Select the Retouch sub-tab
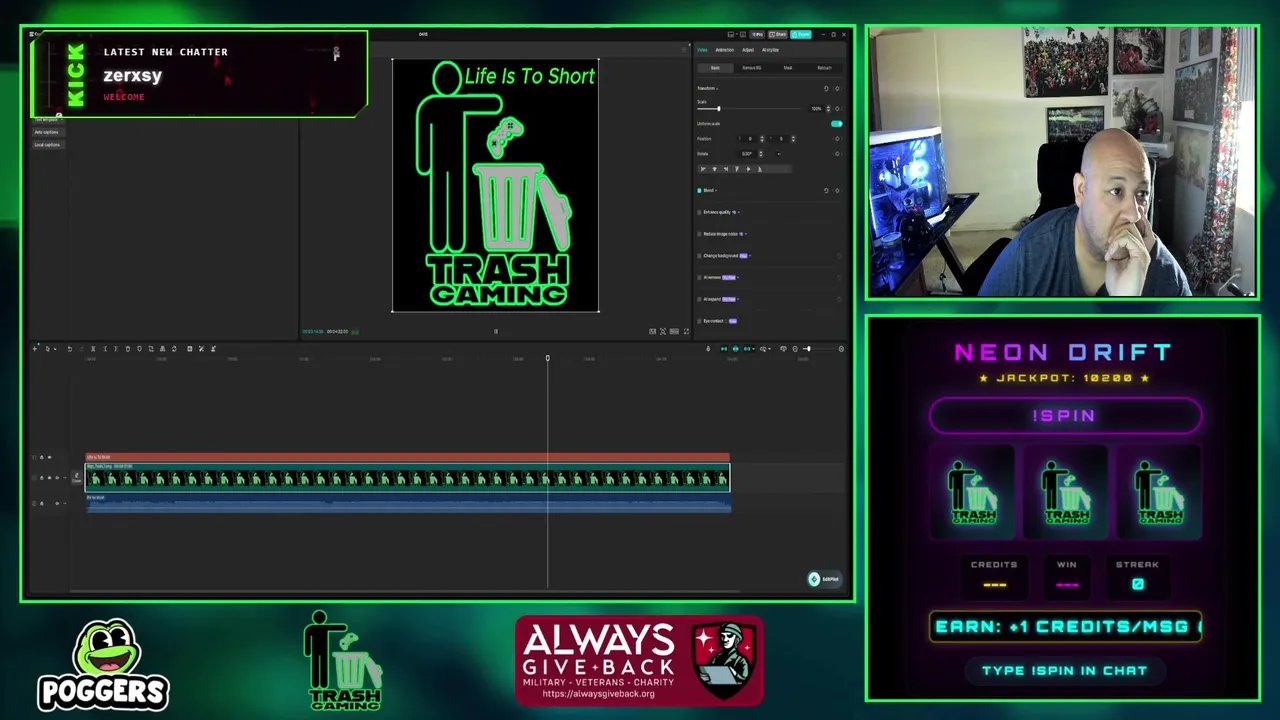This screenshot has height=720, width=1280. coord(824,68)
